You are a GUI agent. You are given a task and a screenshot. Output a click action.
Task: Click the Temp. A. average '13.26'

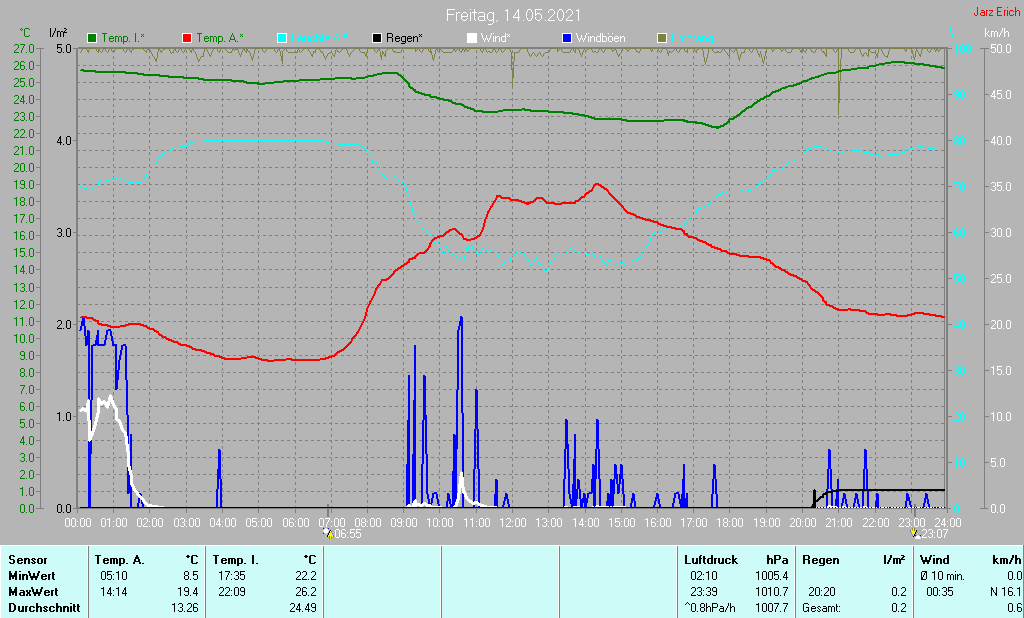(185, 608)
